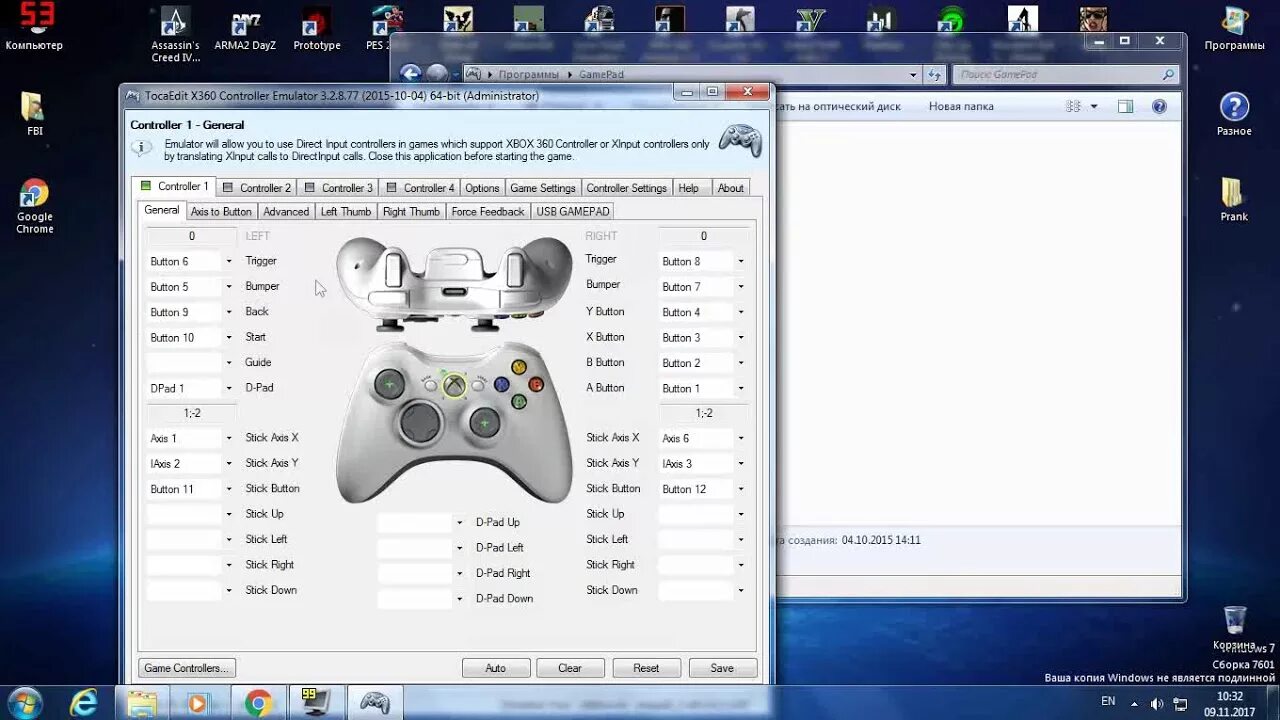Open Explorer help question mark icon

(1159, 106)
